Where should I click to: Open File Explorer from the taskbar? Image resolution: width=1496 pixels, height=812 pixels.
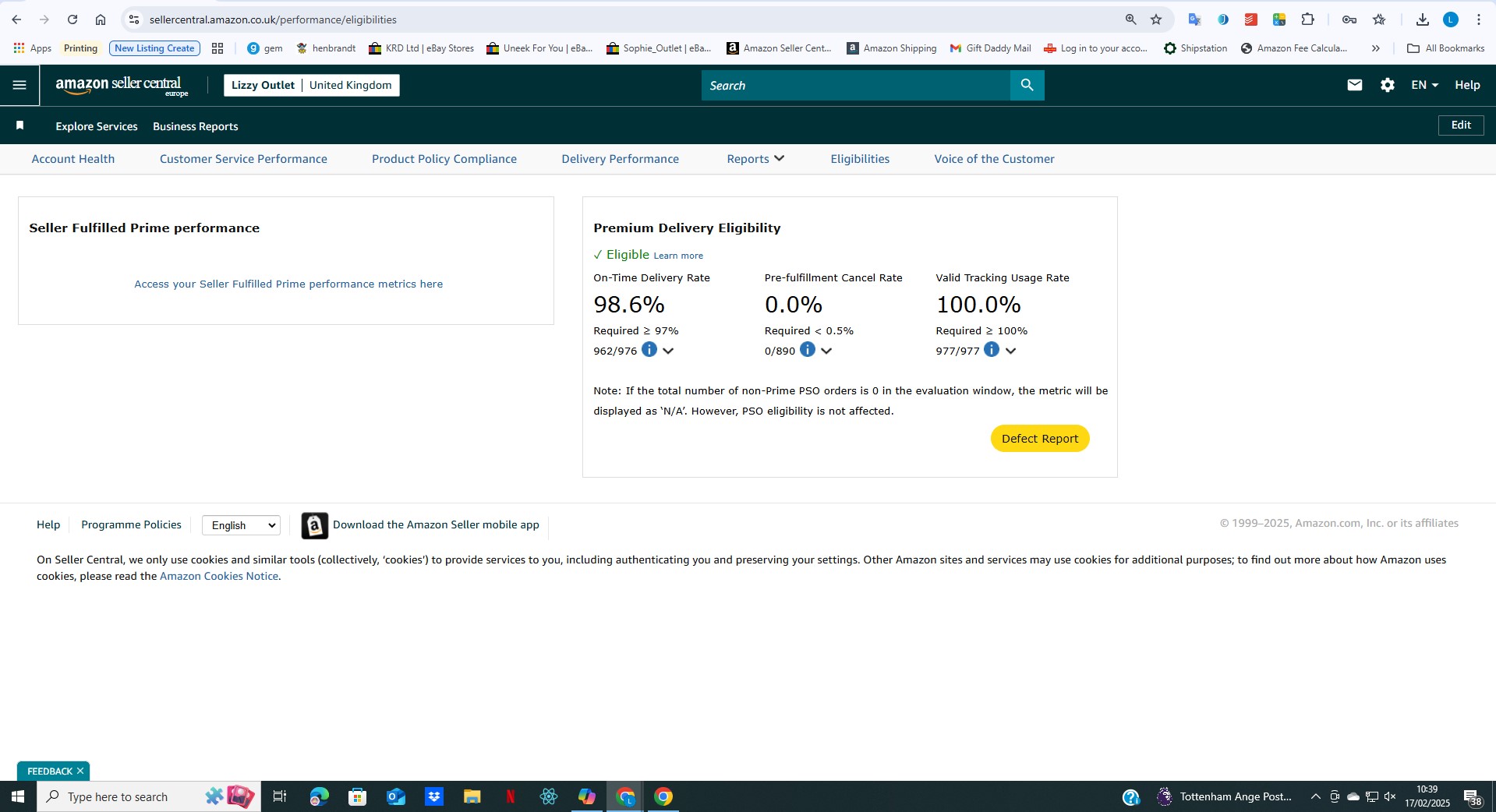[472, 796]
